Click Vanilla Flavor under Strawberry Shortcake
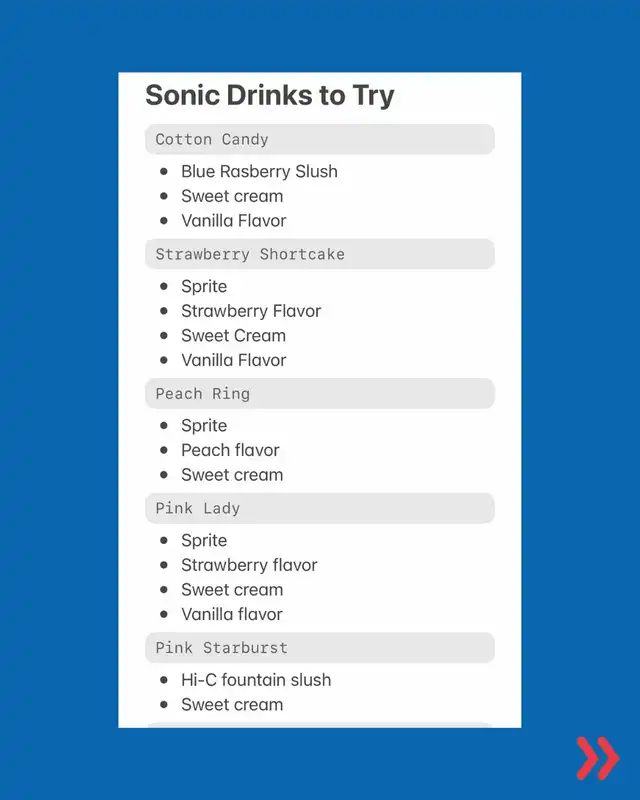Image resolution: width=640 pixels, height=800 pixels. point(234,360)
